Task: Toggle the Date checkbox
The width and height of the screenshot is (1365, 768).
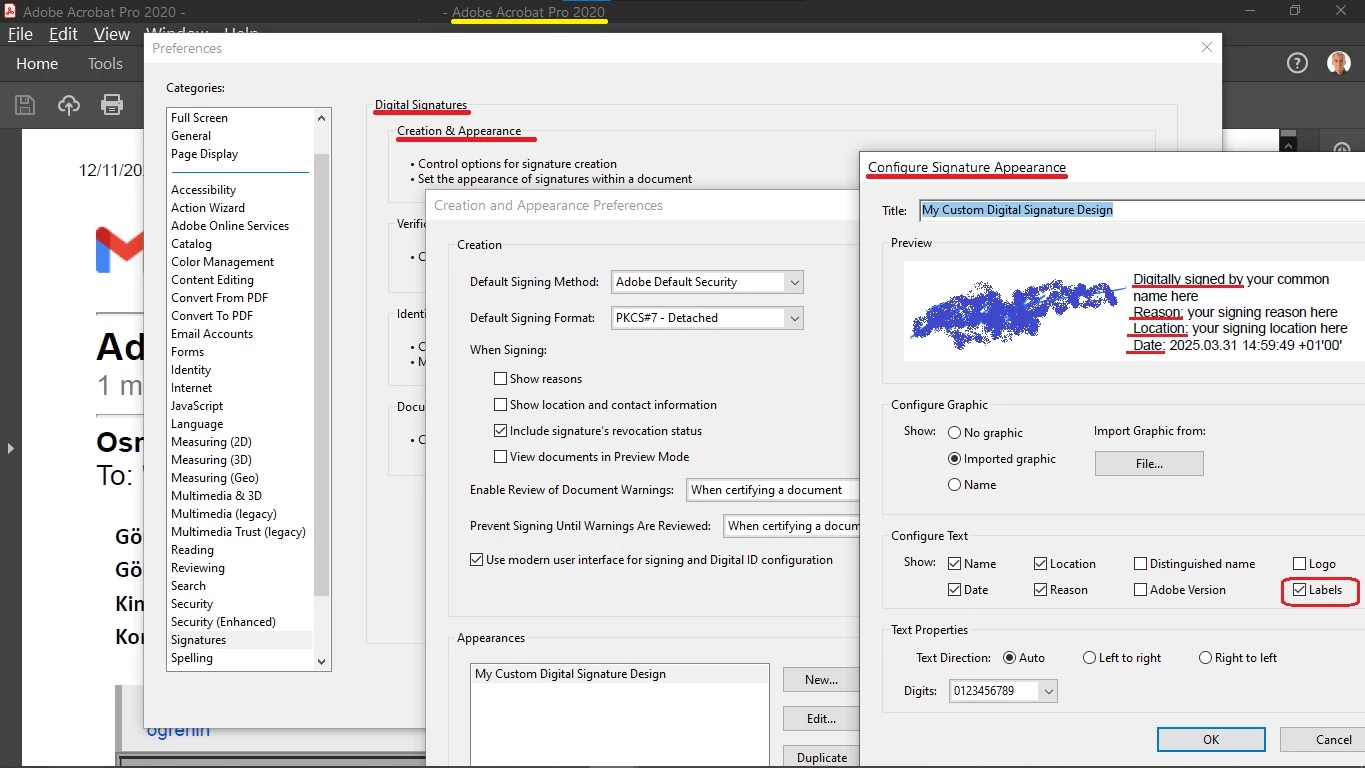Action: (954, 590)
